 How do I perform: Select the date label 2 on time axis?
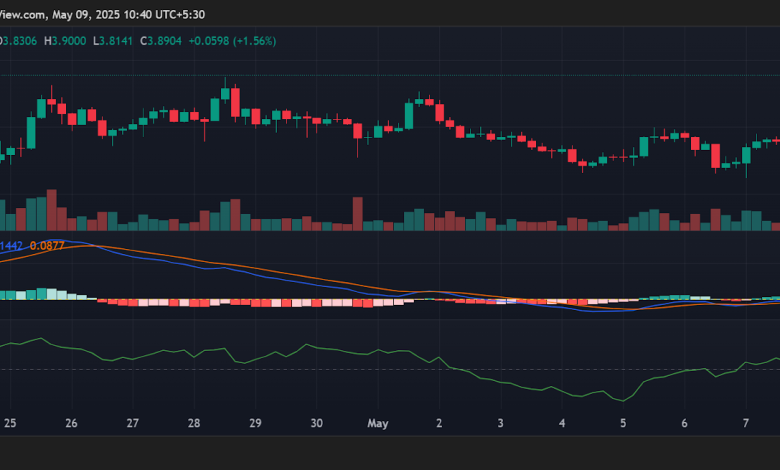point(439,423)
